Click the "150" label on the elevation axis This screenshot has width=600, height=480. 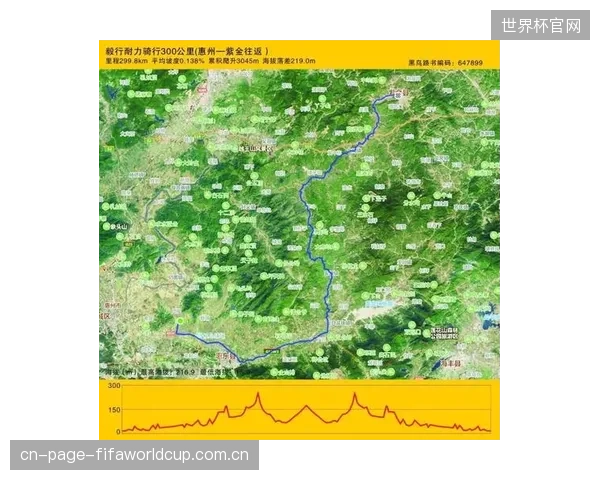pyautogui.click(x=114, y=410)
